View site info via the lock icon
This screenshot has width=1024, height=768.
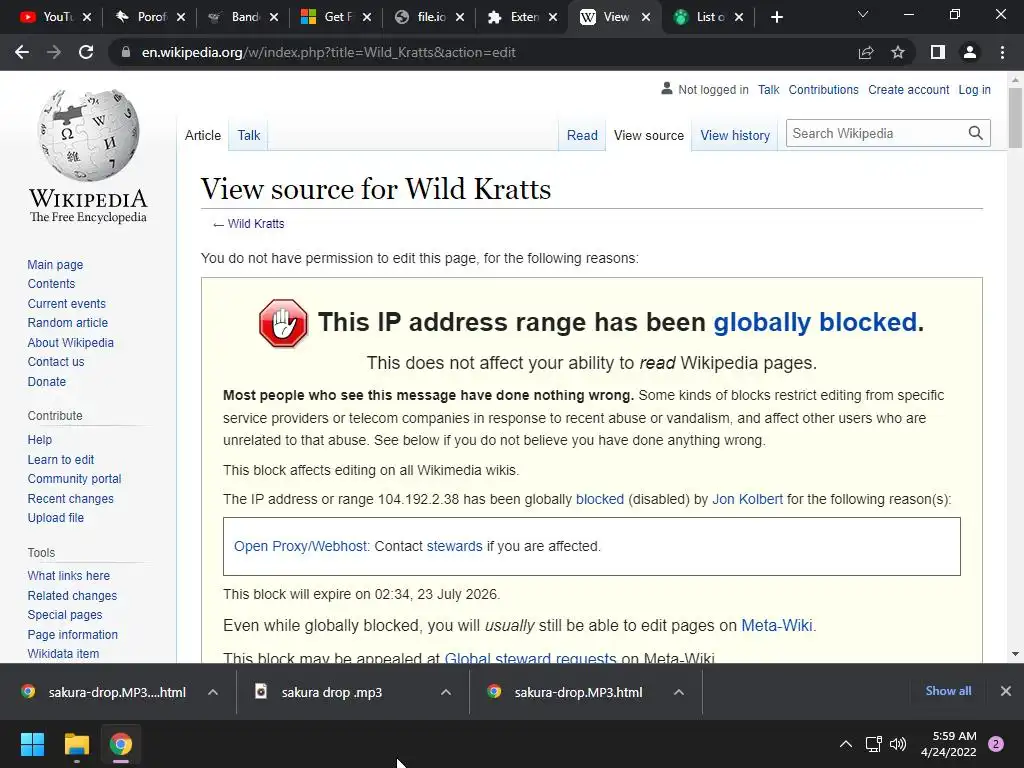[x=126, y=52]
